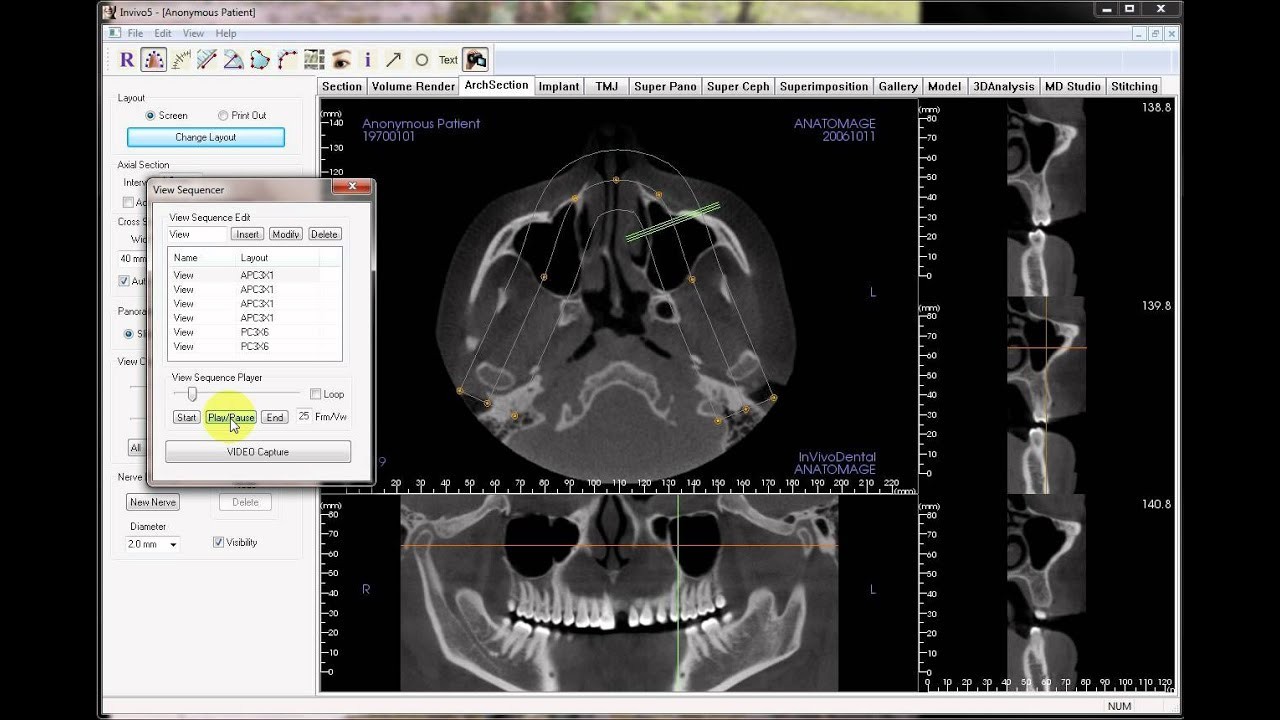This screenshot has height=720, width=1280.
Task: Toggle the Loop checkbox
Action: pos(315,394)
